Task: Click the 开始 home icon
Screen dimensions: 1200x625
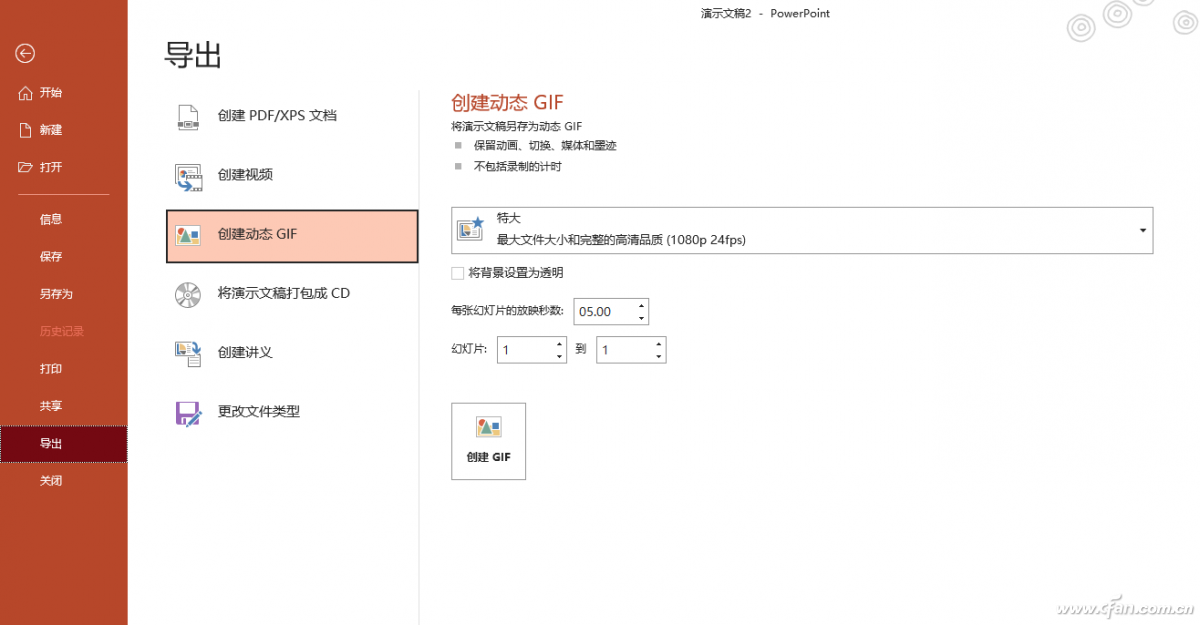Action: click(26, 93)
